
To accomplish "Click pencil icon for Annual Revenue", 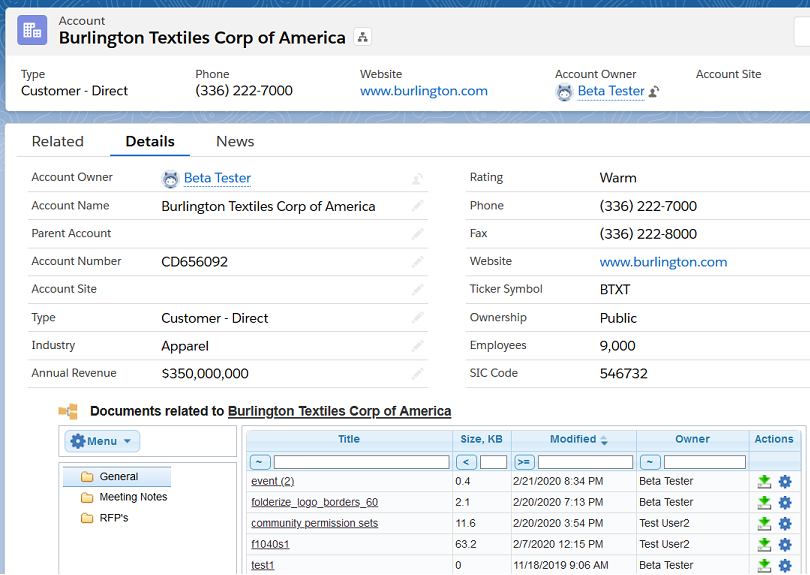I will (417, 374).
